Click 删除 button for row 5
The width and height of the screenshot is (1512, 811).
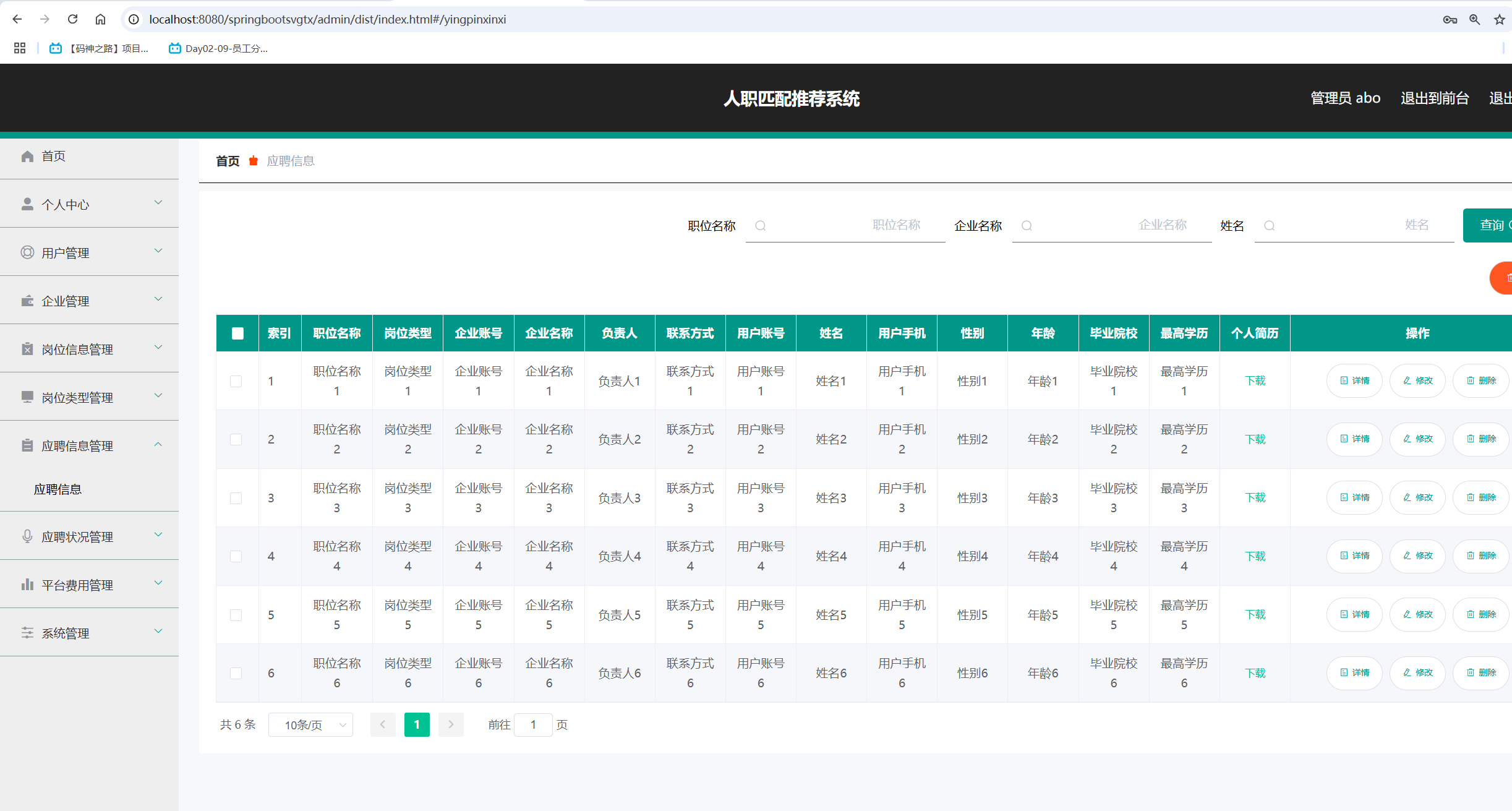tap(1481, 614)
